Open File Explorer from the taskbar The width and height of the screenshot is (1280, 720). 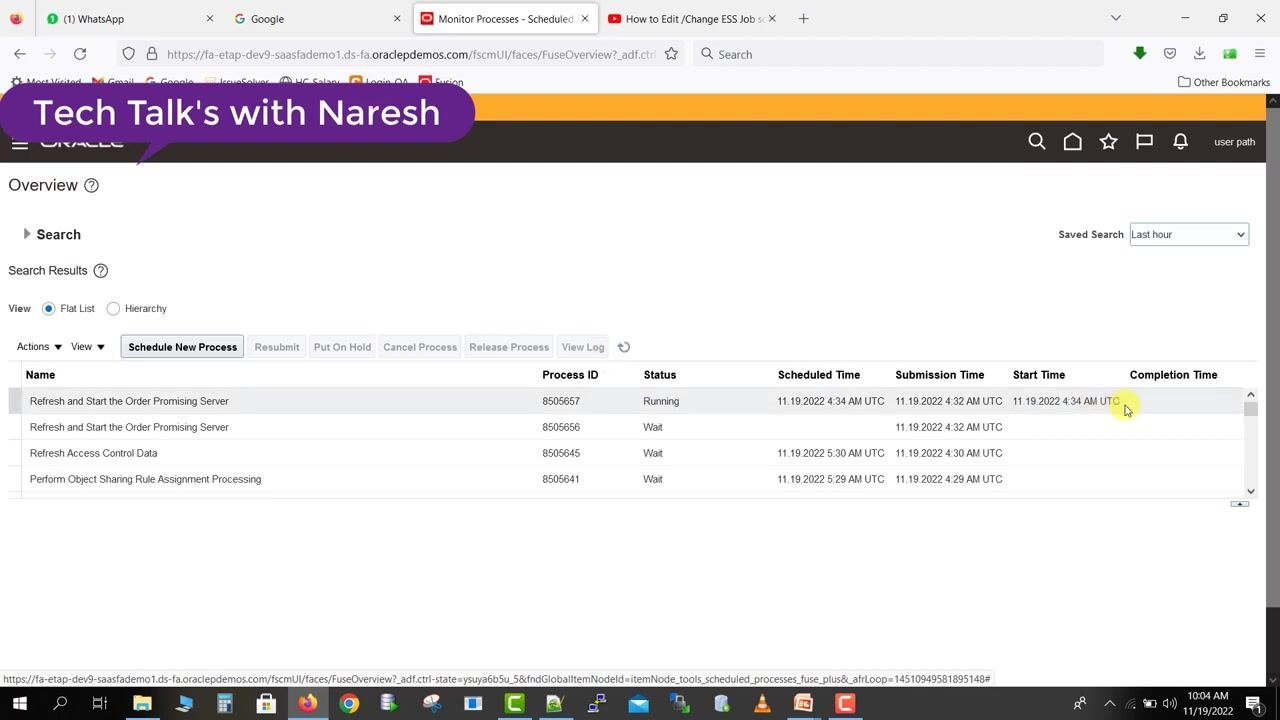142,704
